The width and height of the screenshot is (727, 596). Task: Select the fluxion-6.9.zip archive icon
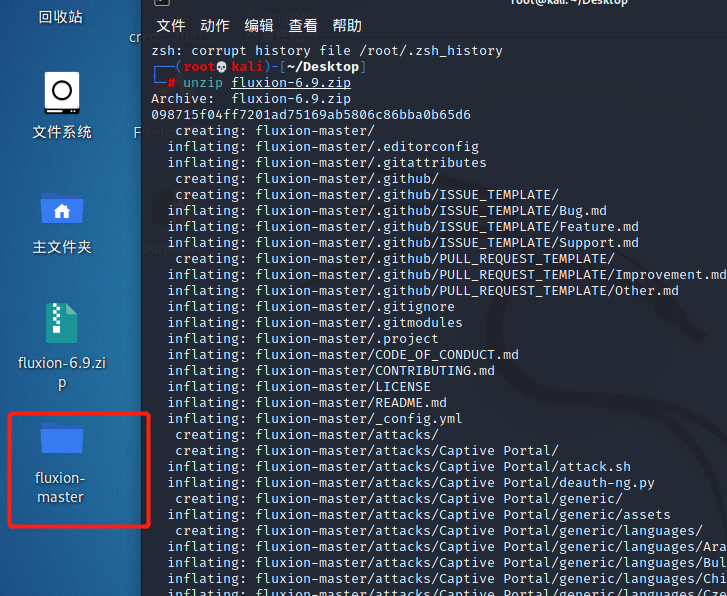[x=62, y=323]
